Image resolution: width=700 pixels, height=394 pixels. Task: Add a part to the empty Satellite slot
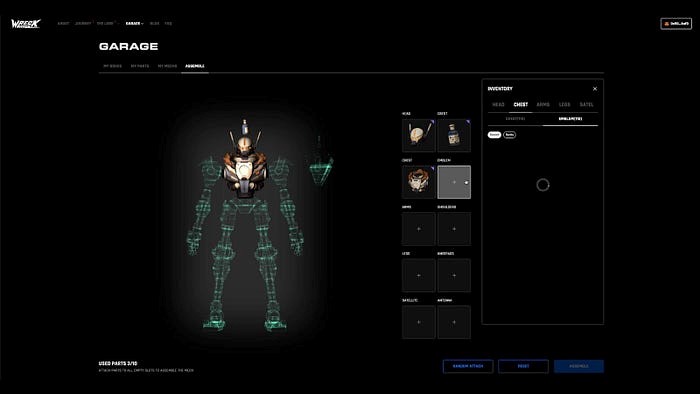click(418, 322)
